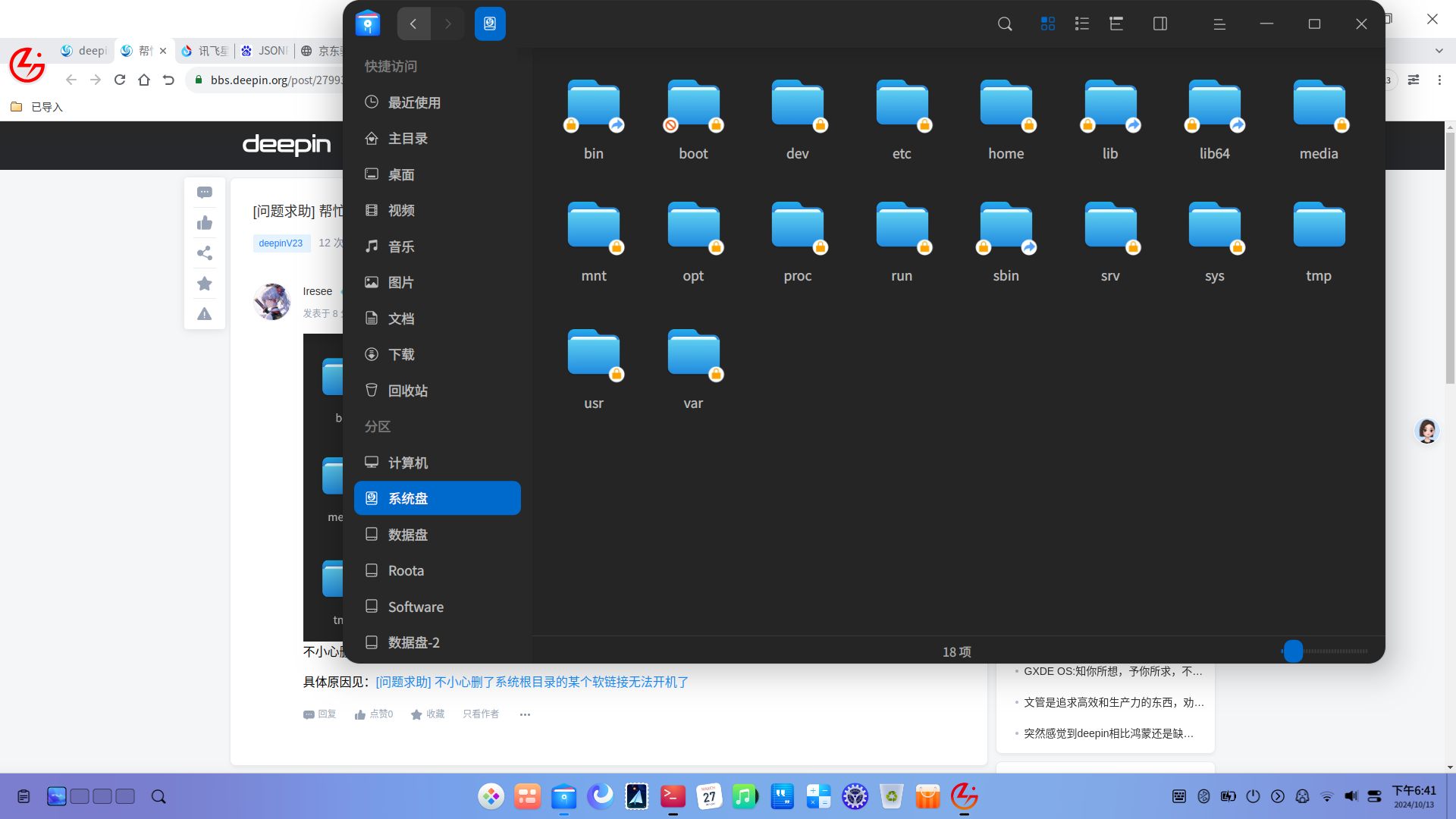Switch to list view mode
The width and height of the screenshot is (1456, 819).
1082,24
